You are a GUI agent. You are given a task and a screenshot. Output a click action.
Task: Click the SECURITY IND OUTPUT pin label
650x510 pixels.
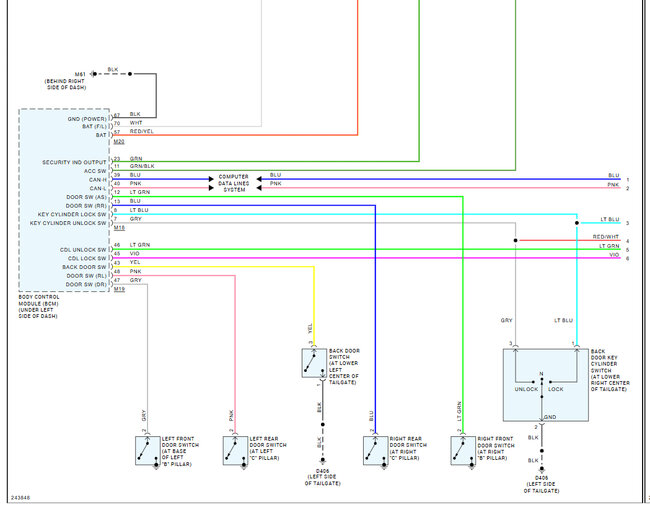pyautogui.click(x=74, y=163)
